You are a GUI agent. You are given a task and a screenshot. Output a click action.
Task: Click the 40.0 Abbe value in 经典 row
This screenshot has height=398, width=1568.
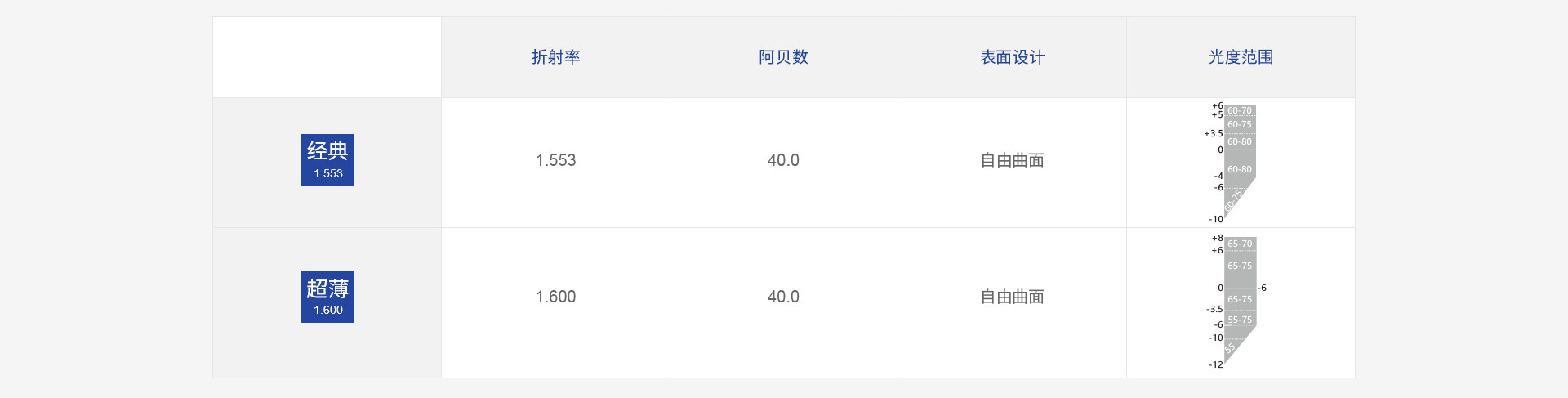click(783, 160)
